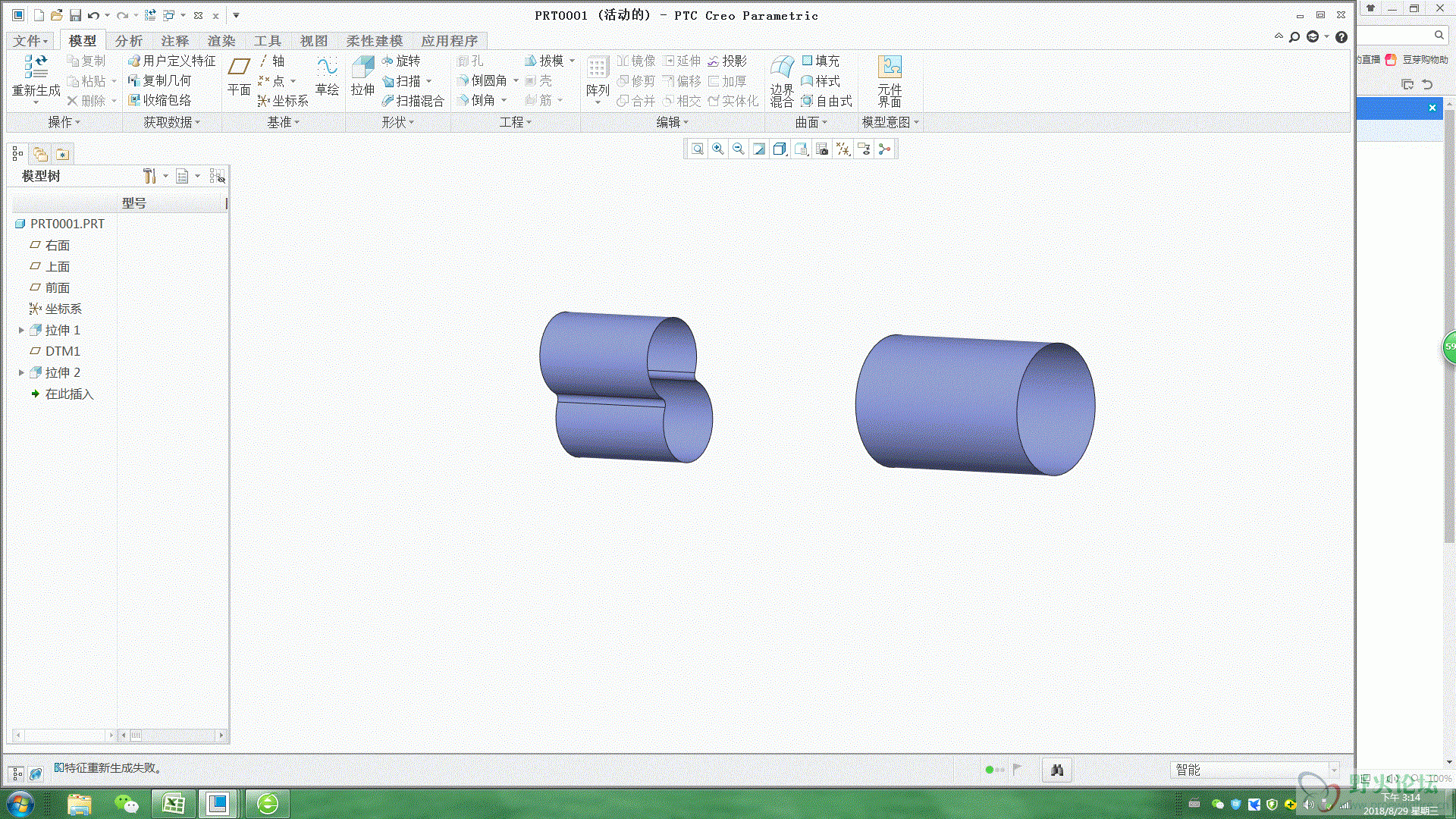Click the 边界混合 boundary blend tool
Viewport: 1456px width, 819px height.
pyautogui.click(x=782, y=80)
